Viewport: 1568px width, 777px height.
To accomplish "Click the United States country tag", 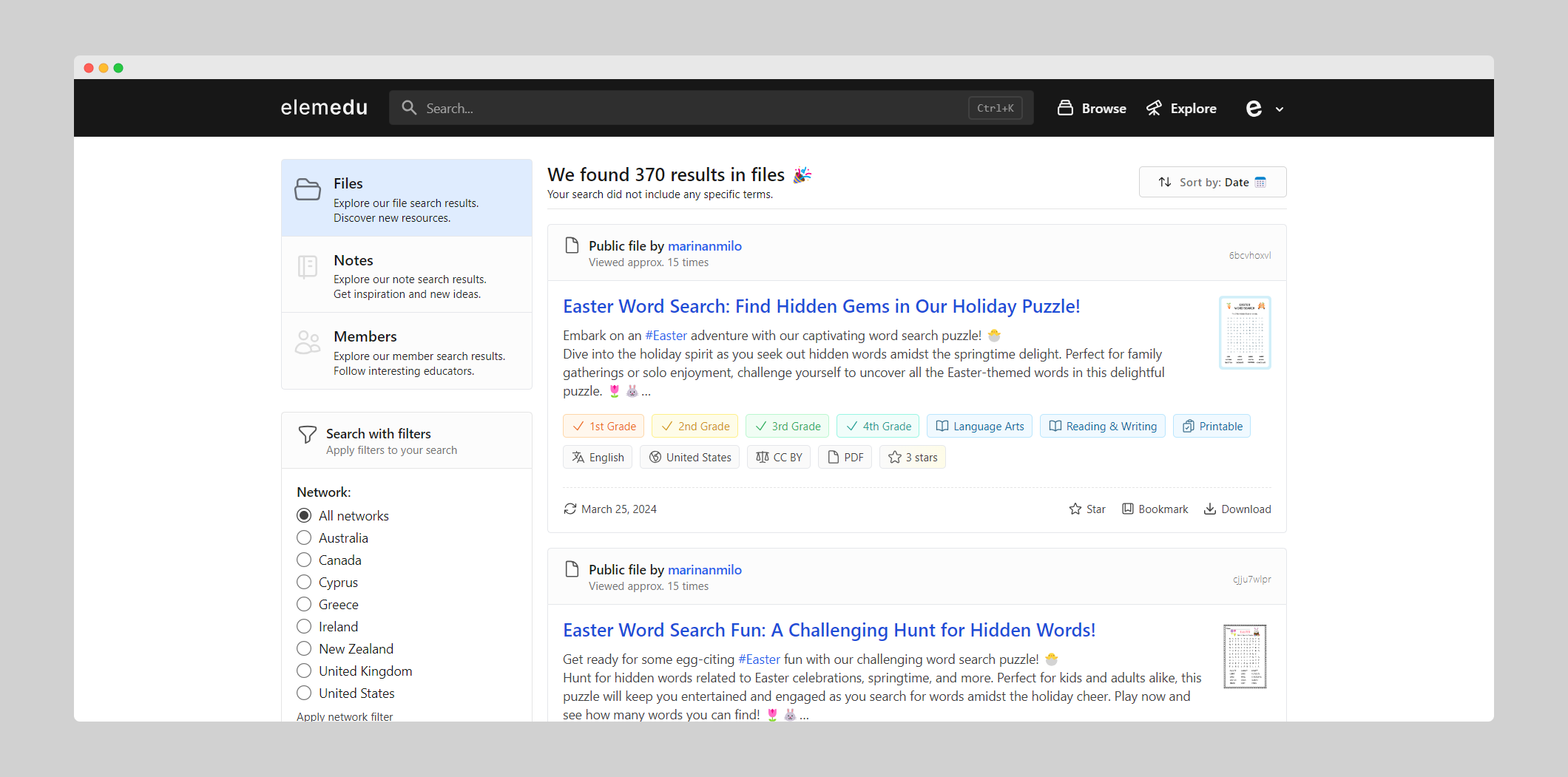I will (689, 458).
